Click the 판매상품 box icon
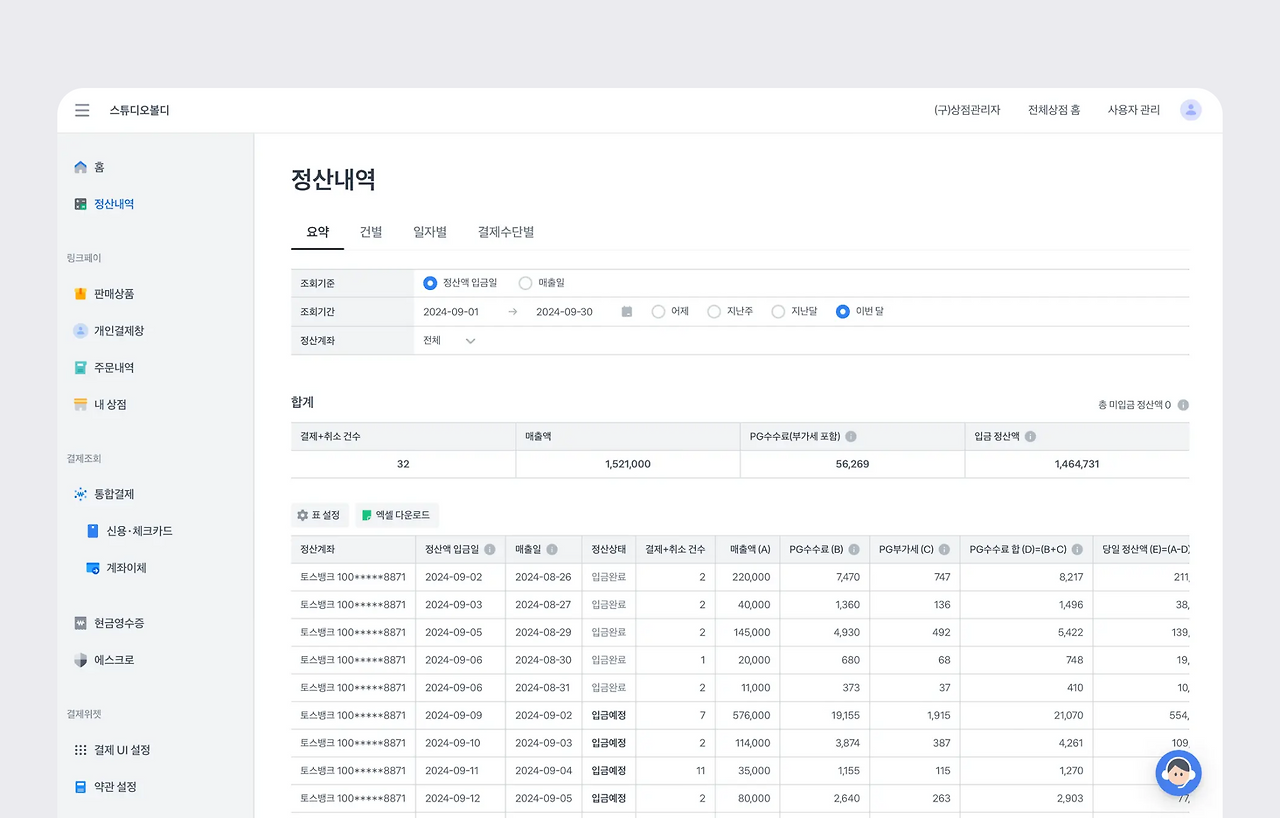 (81, 294)
